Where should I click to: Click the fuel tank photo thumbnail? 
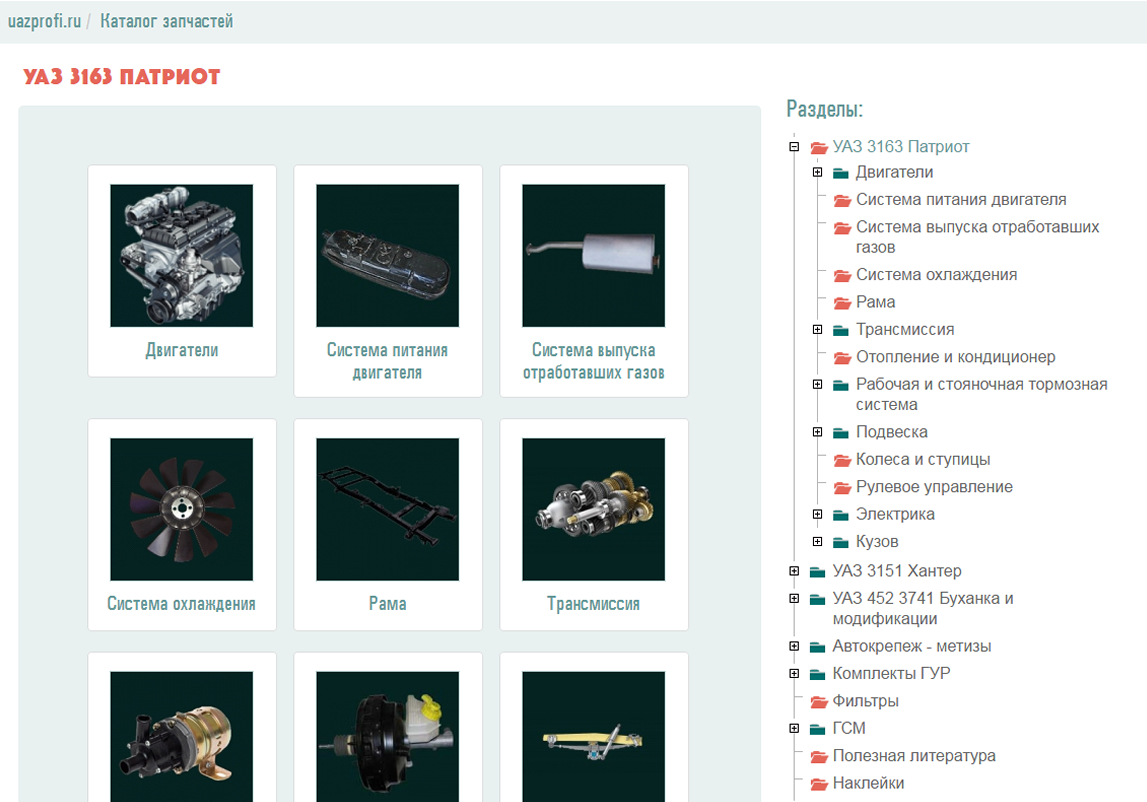pyautogui.click(x=388, y=255)
